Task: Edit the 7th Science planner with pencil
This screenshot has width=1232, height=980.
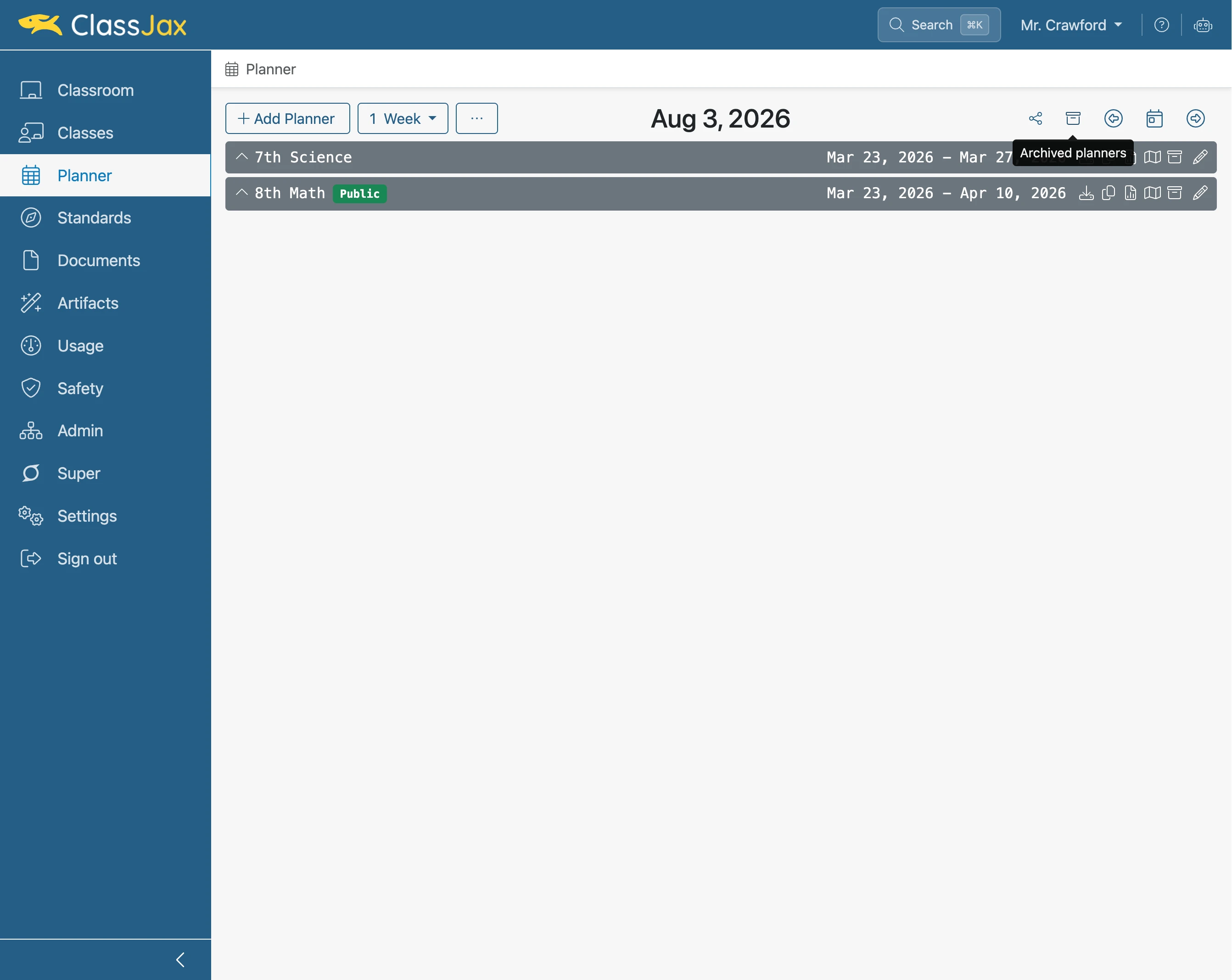Action: [1200, 157]
